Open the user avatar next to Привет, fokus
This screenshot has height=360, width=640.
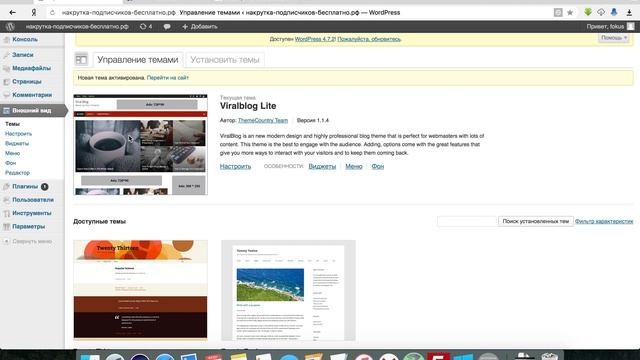pos(631,27)
